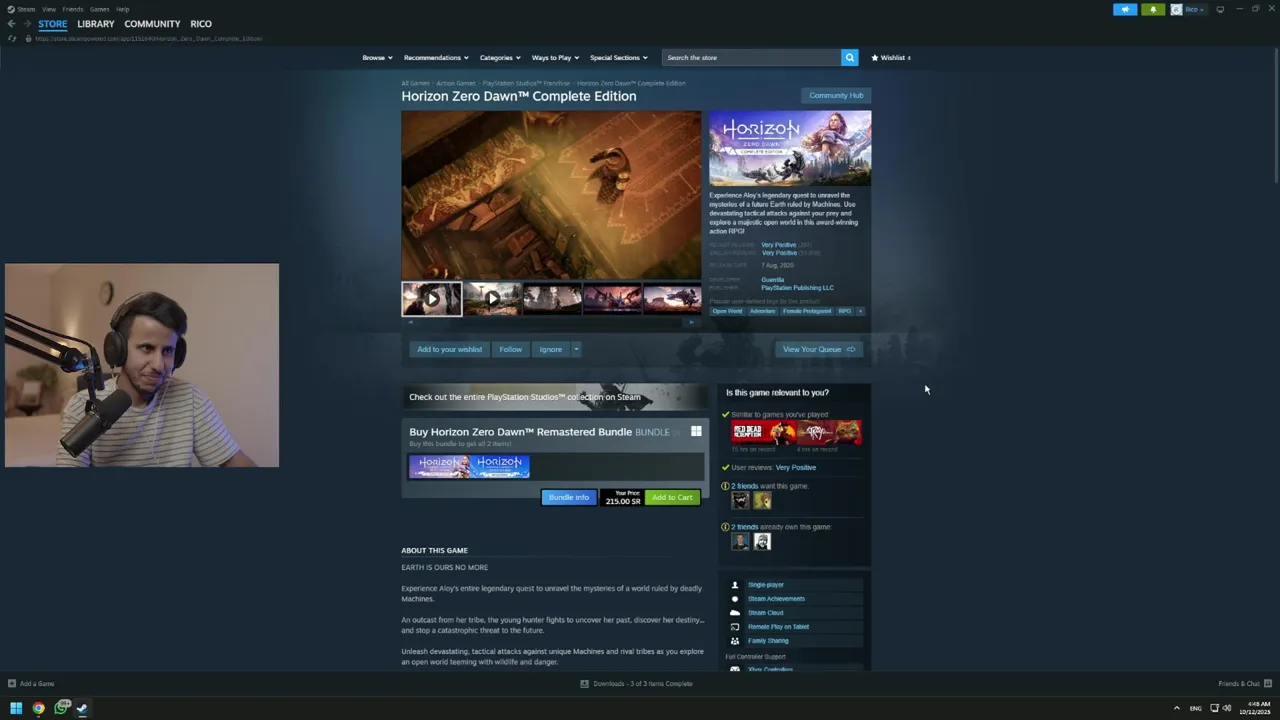Reload the store page with refresh icon
Viewport: 1280px width, 720px height.
point(12,38)
